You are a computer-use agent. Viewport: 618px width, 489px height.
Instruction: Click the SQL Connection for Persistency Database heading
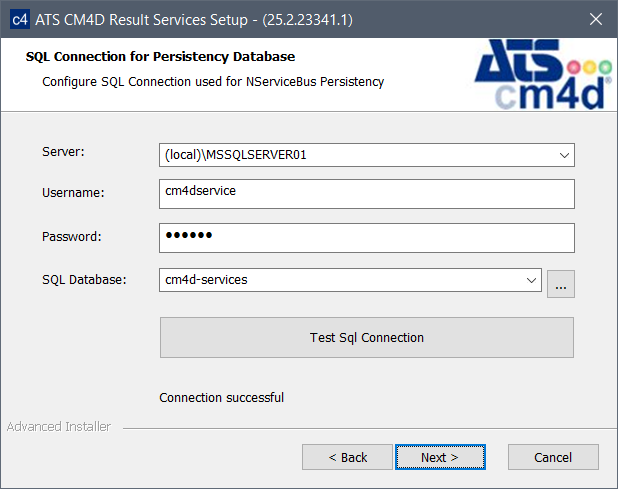160,57
